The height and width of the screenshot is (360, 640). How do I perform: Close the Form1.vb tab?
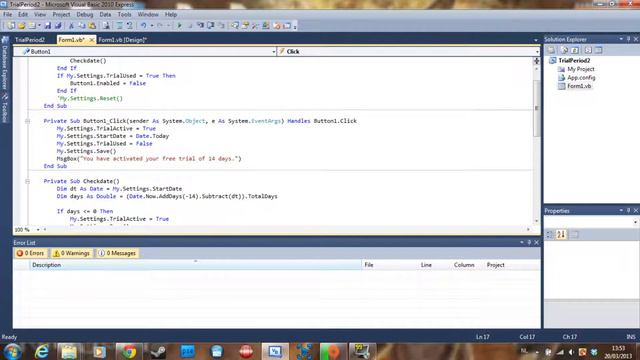(x=91, y=40)
